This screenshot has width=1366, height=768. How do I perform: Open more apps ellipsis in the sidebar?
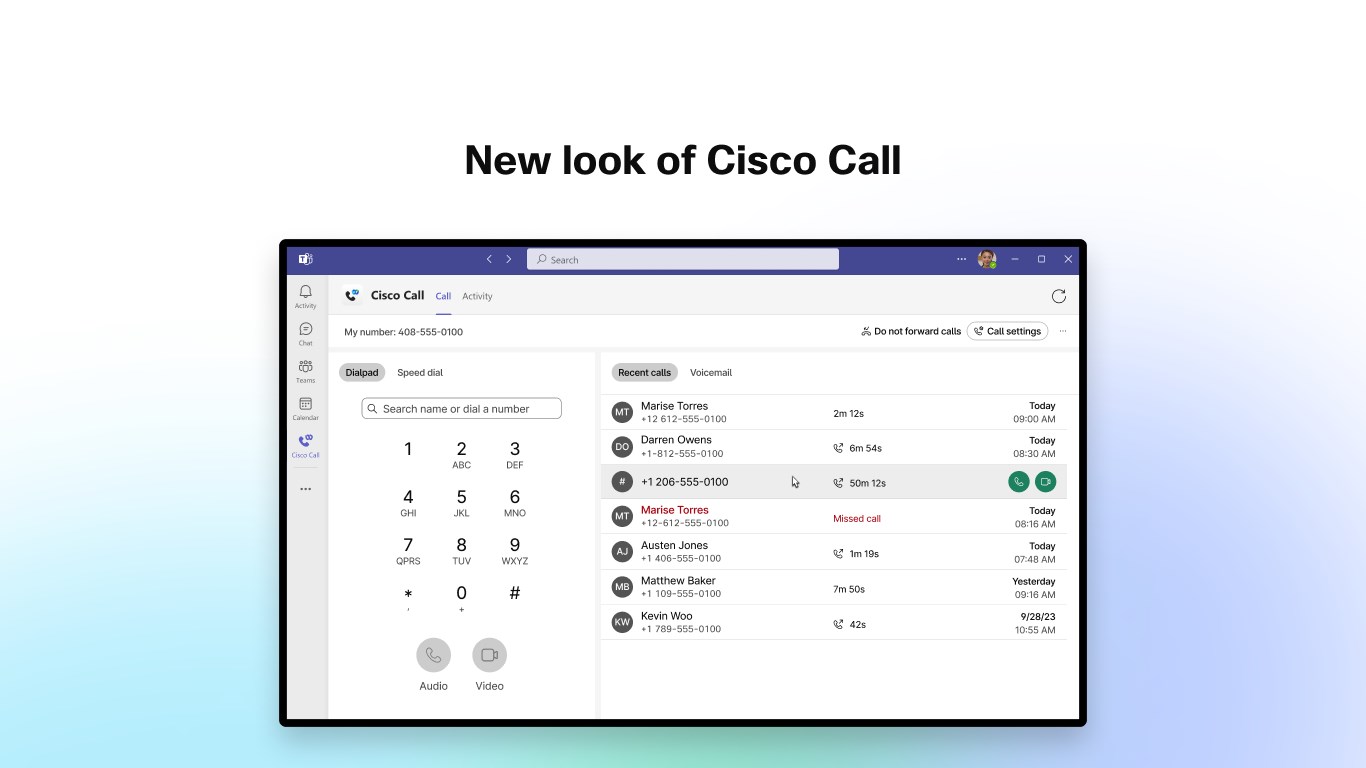point(305,489)
